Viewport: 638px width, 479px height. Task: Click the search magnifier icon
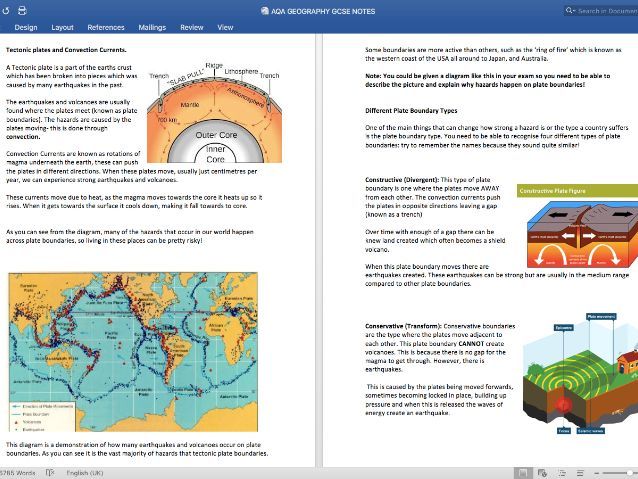(x=569, y=11)
